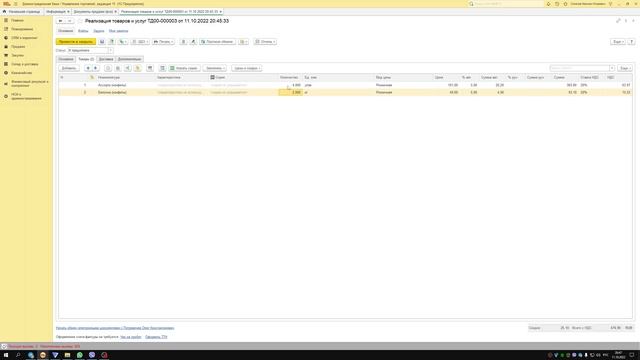Viewport: 640px width, 360px height.
Task: Open the Отчеты dropdown
Action: click(x=265, y=42)
